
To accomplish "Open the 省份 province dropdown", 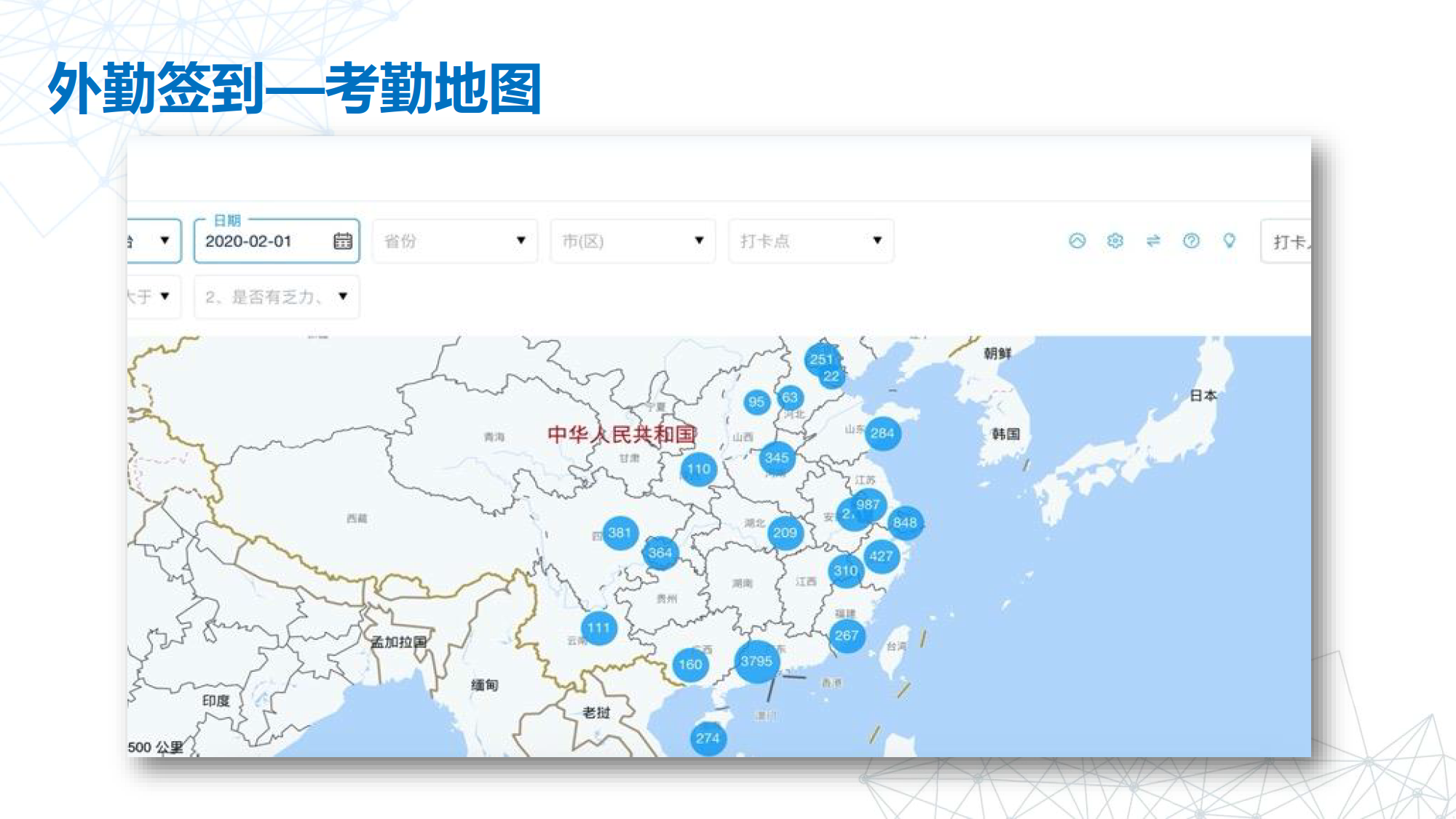I will click(455, 241).
